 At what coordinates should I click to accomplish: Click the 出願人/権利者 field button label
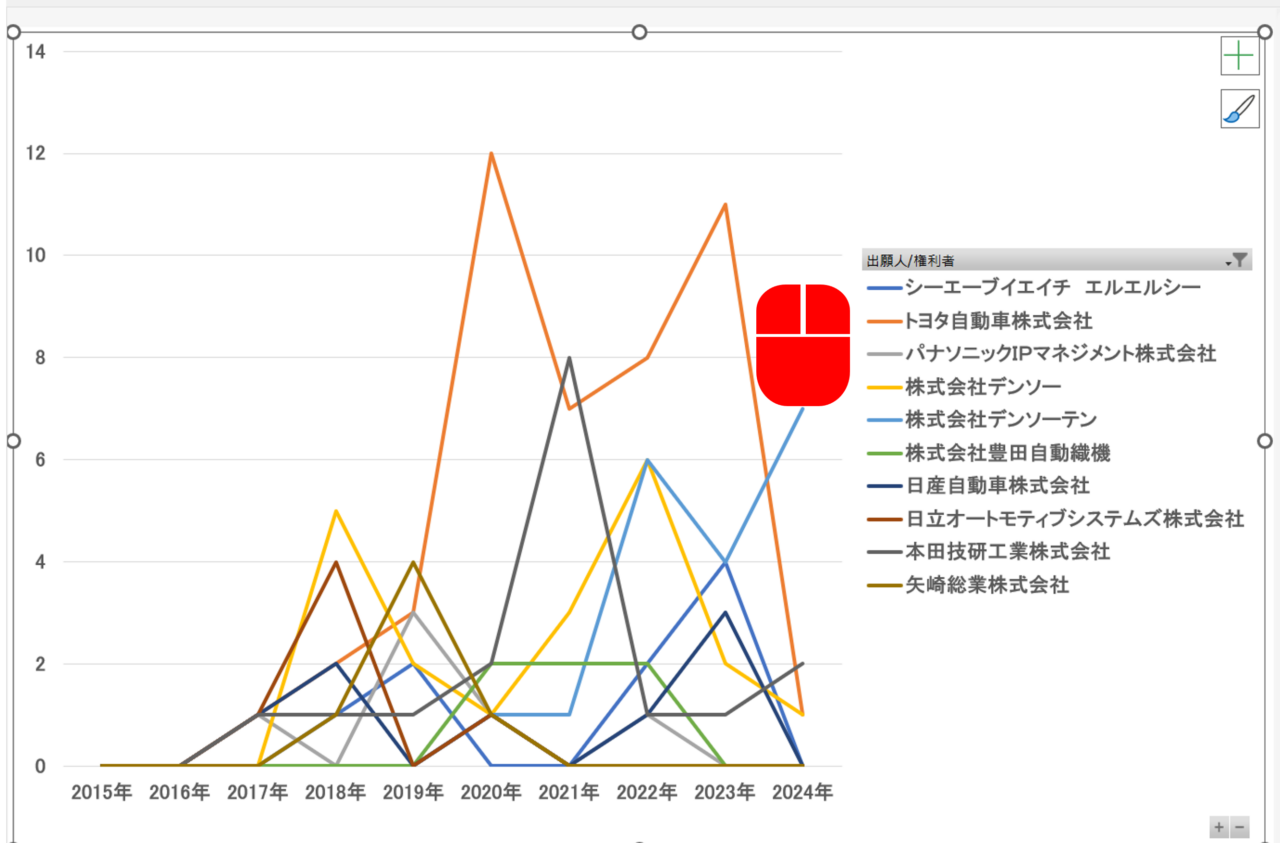(910, 260)
